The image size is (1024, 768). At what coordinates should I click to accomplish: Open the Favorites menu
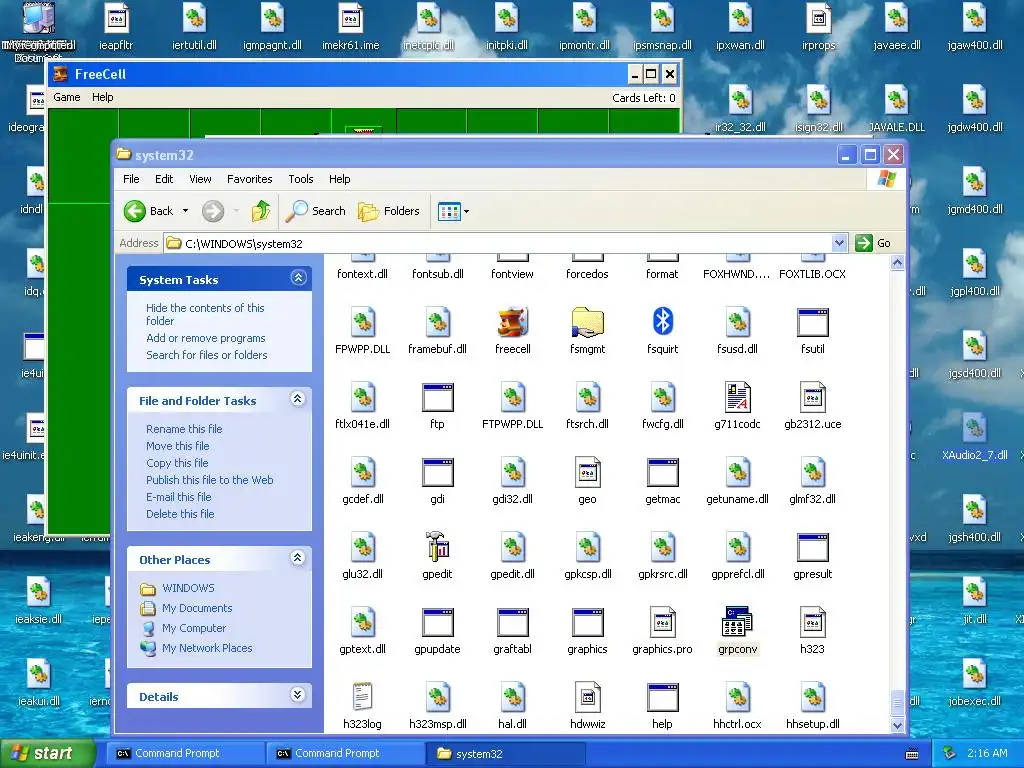click(x=249, y=179)
